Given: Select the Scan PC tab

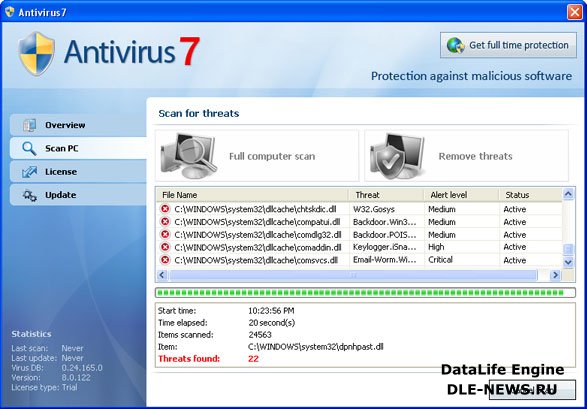Looking at the screenshot, I should (78, 148).
